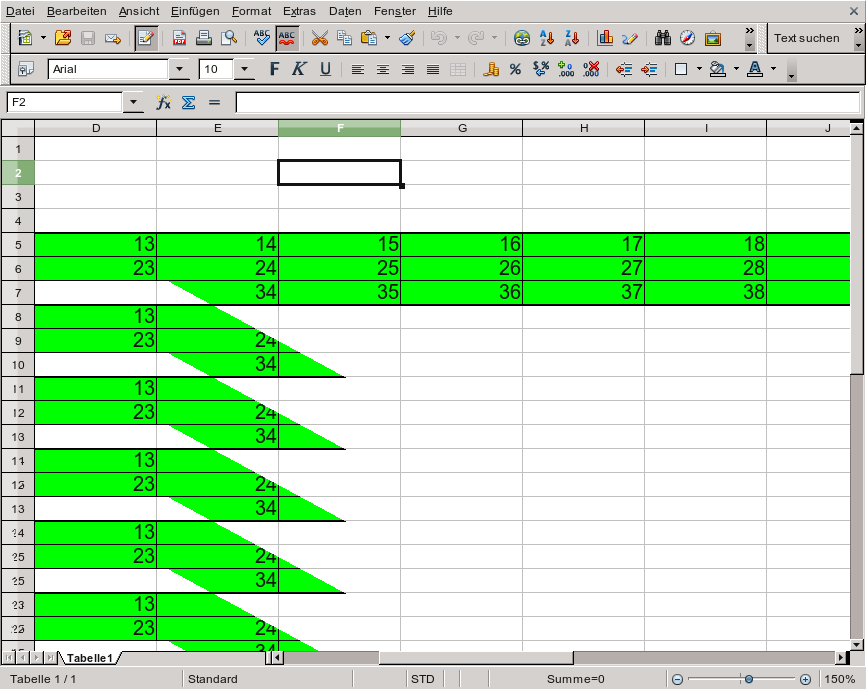Open the Einfügen menu
Image resolution: width=866 pixels, height=689 pixels.
(195, 11)
